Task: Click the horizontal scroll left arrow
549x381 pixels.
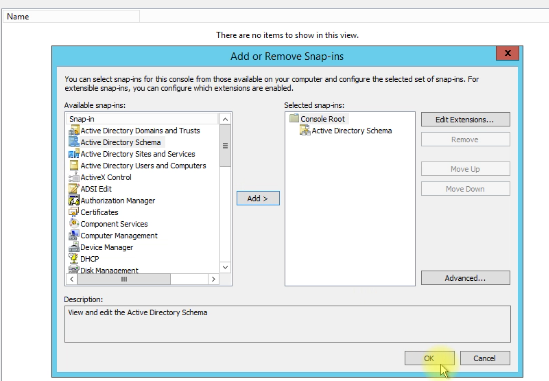Action: point(72,279)
